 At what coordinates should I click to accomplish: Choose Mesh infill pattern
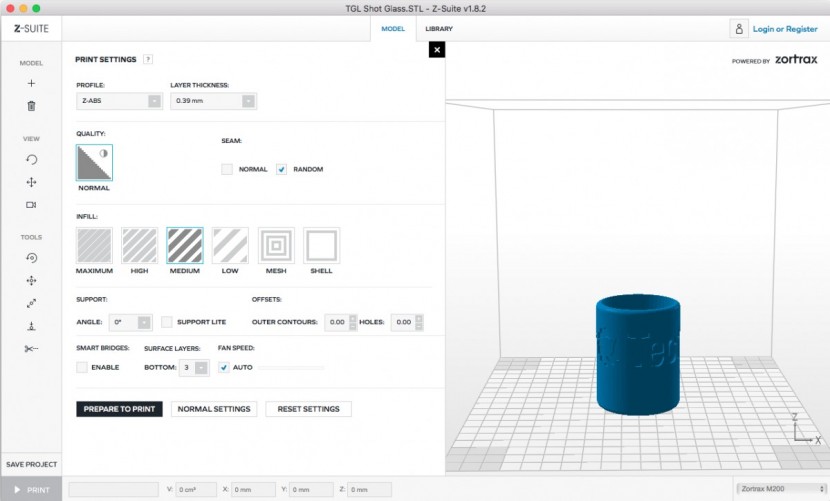(x=276, y=245)
